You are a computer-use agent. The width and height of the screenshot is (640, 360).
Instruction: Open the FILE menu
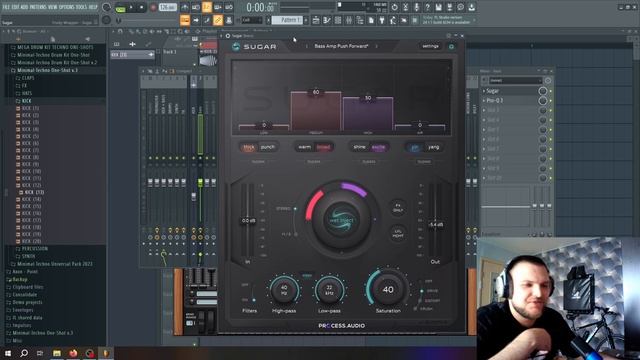coord(7,7)
